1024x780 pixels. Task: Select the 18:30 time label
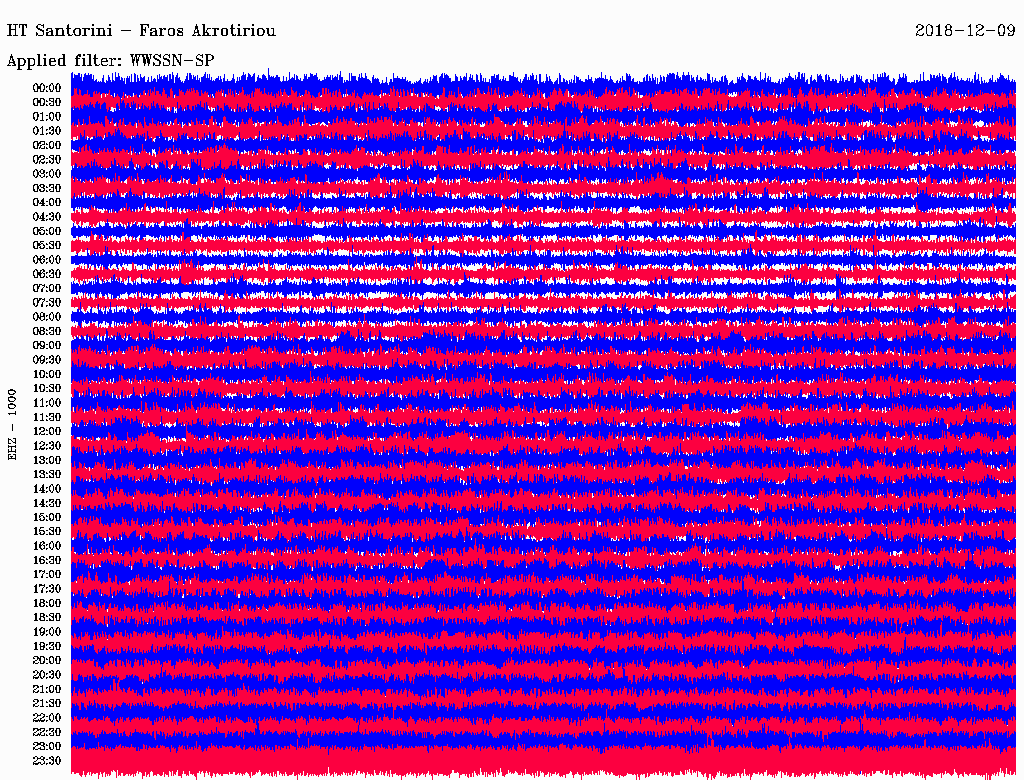point(47,617)
